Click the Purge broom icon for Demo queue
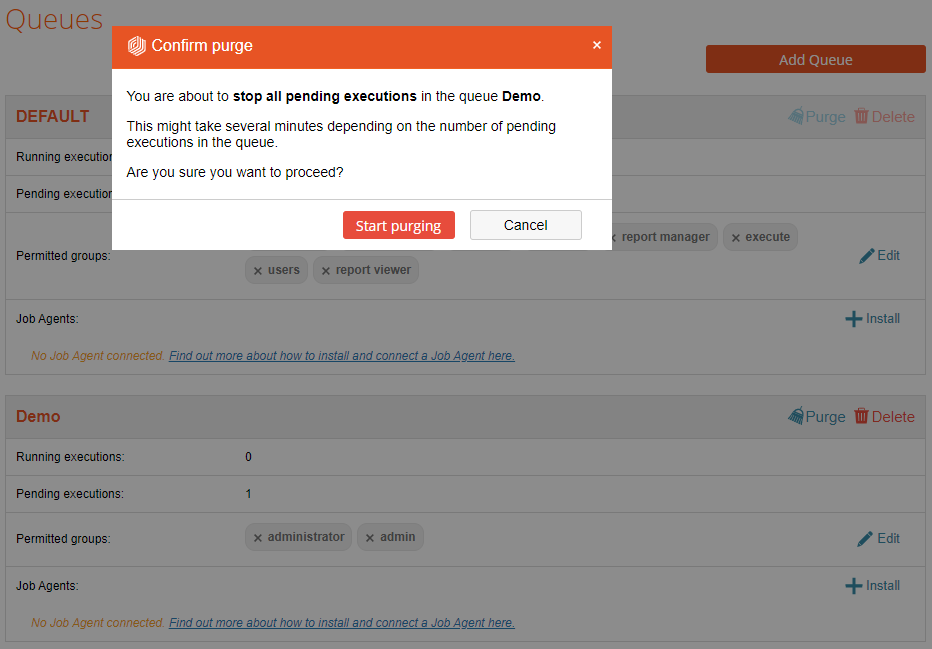Viewport: 932px width, 649px height. 796,416
